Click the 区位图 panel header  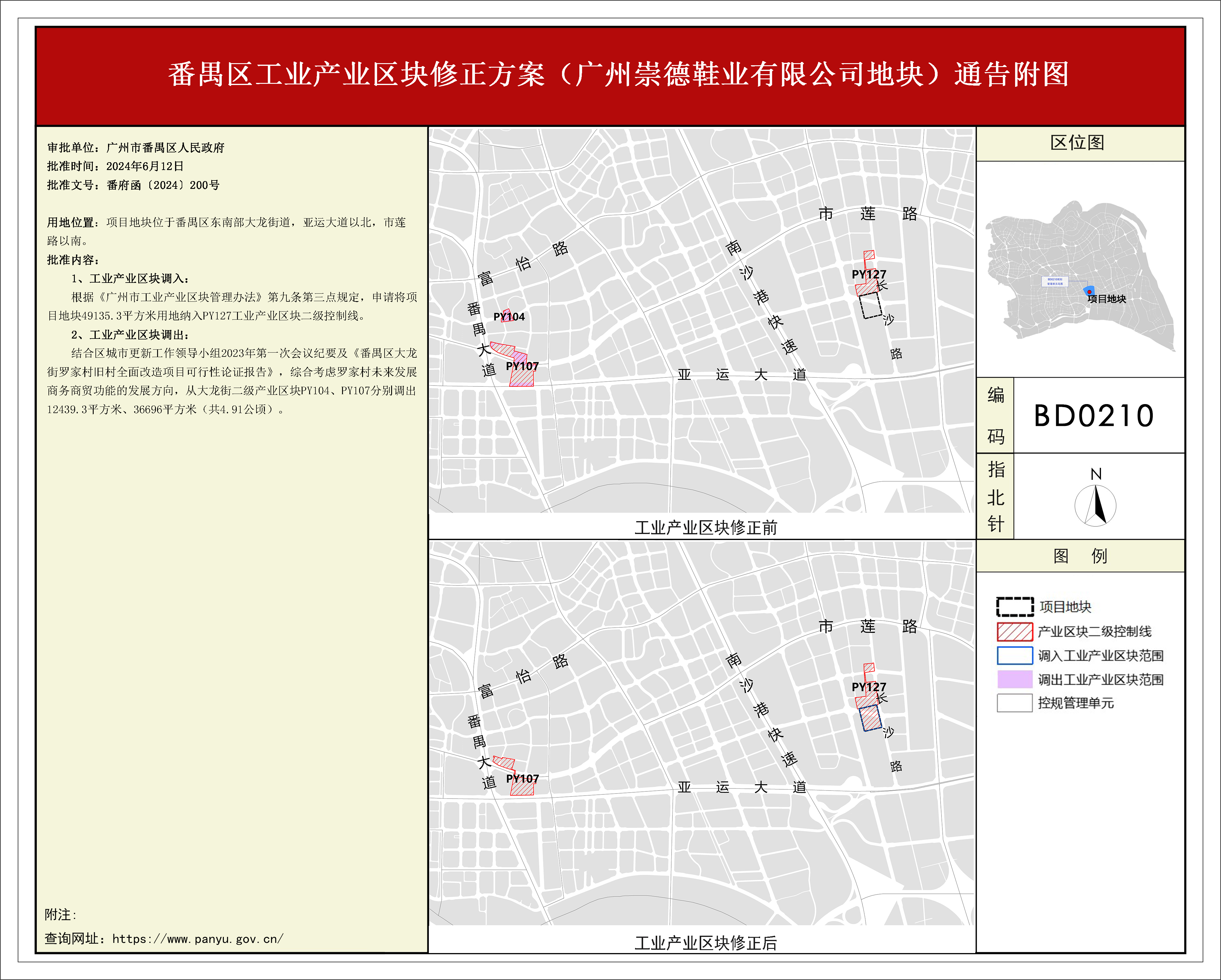(x=1077, y=143)
